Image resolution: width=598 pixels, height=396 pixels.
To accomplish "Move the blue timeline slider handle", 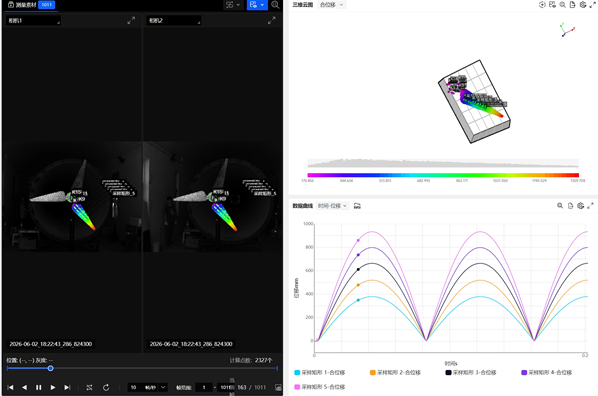I will click(50, 368).
